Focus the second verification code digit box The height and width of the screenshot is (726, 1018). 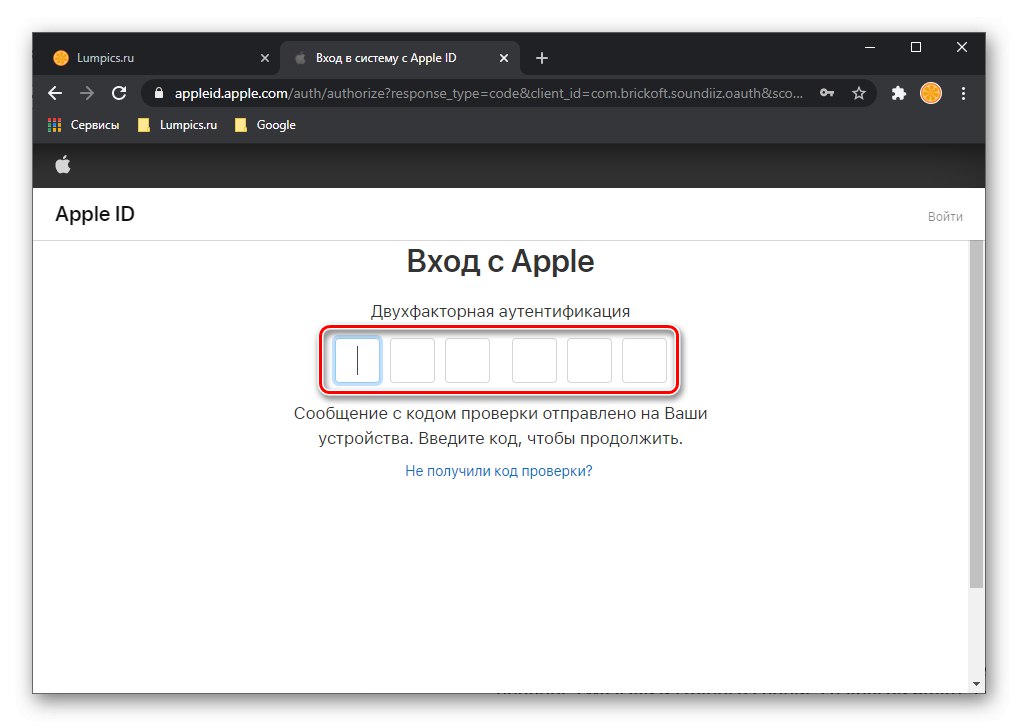point(412,360)
